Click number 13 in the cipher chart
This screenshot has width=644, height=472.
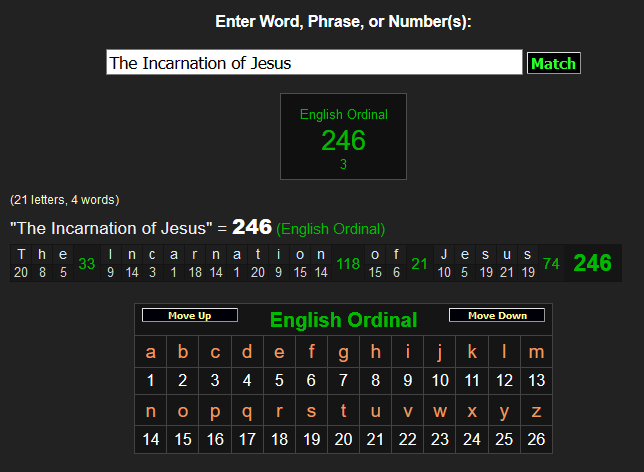pos(536,380)
